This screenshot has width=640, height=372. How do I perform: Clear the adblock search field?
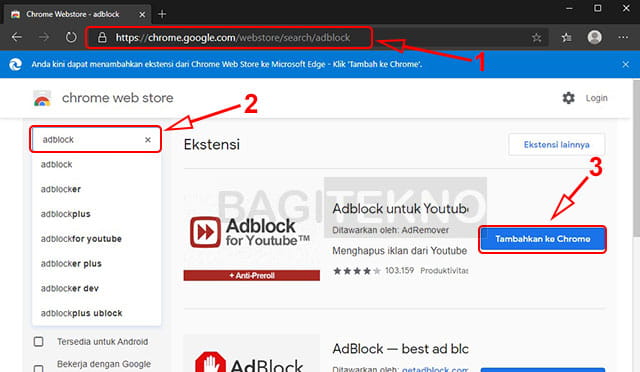pyautogui.click(x=148, y=140)
